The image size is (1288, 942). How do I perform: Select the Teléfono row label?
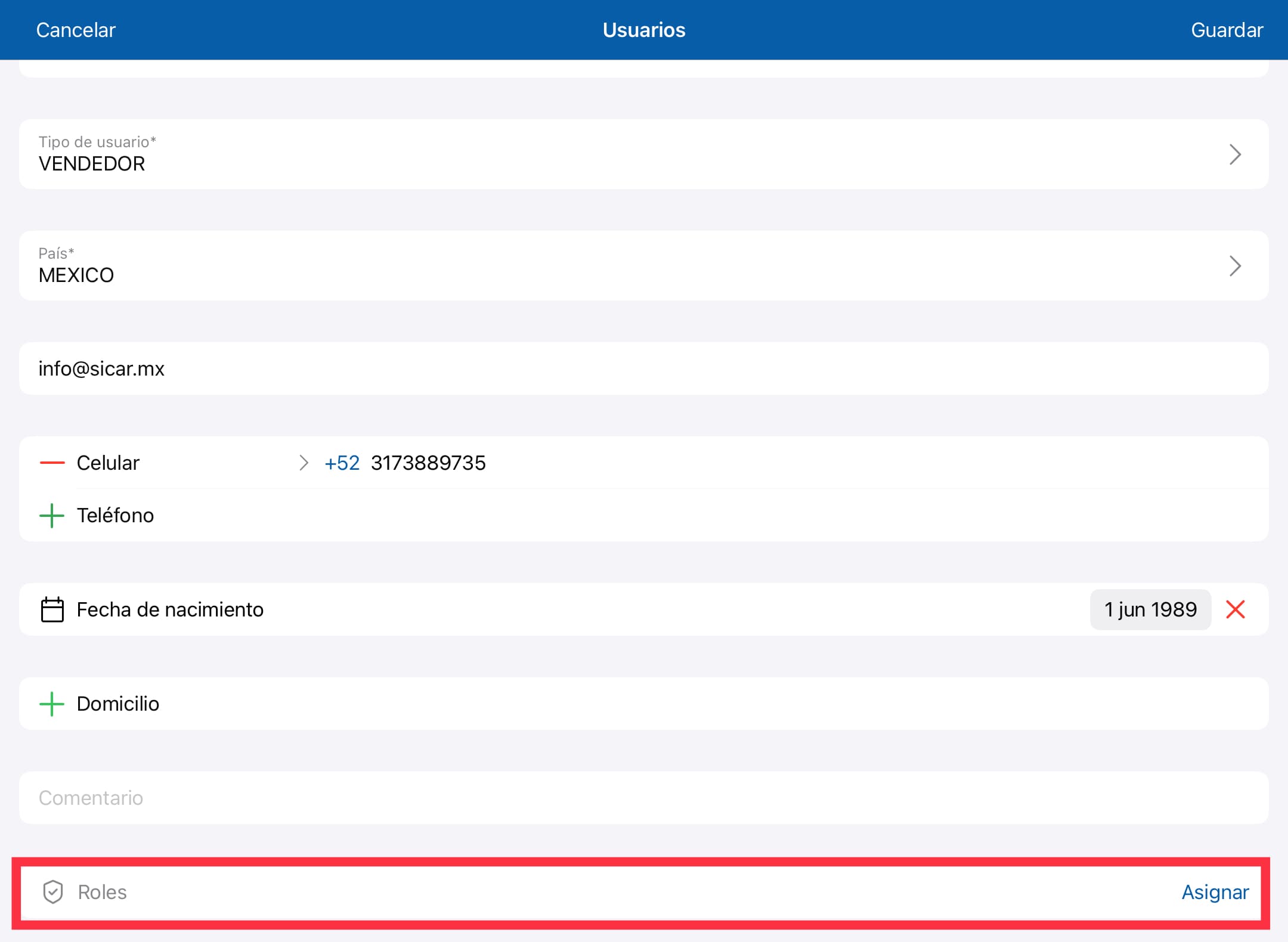coord(115,515)
